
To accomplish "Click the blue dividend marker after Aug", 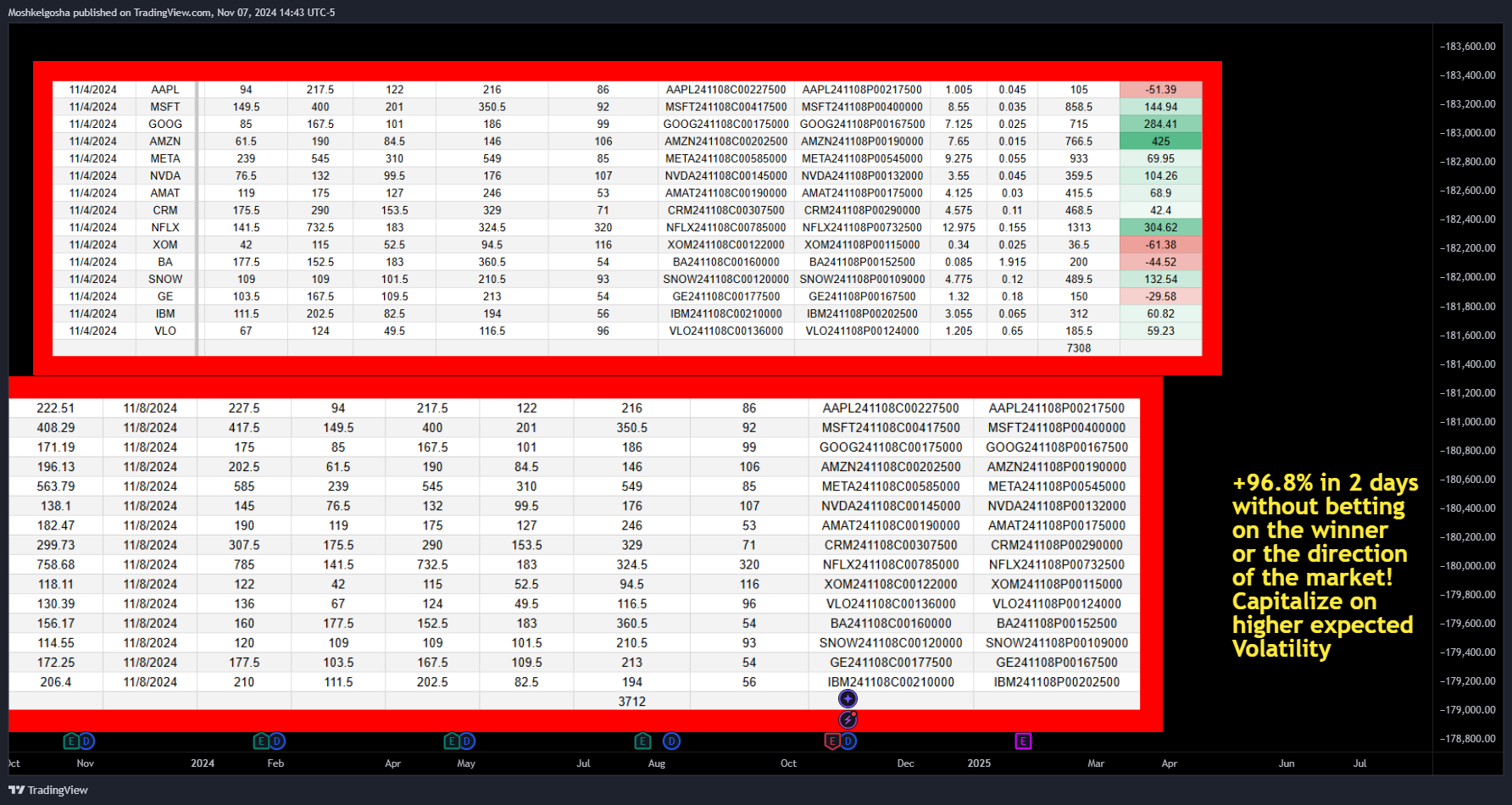I will [x=671, y=741].
